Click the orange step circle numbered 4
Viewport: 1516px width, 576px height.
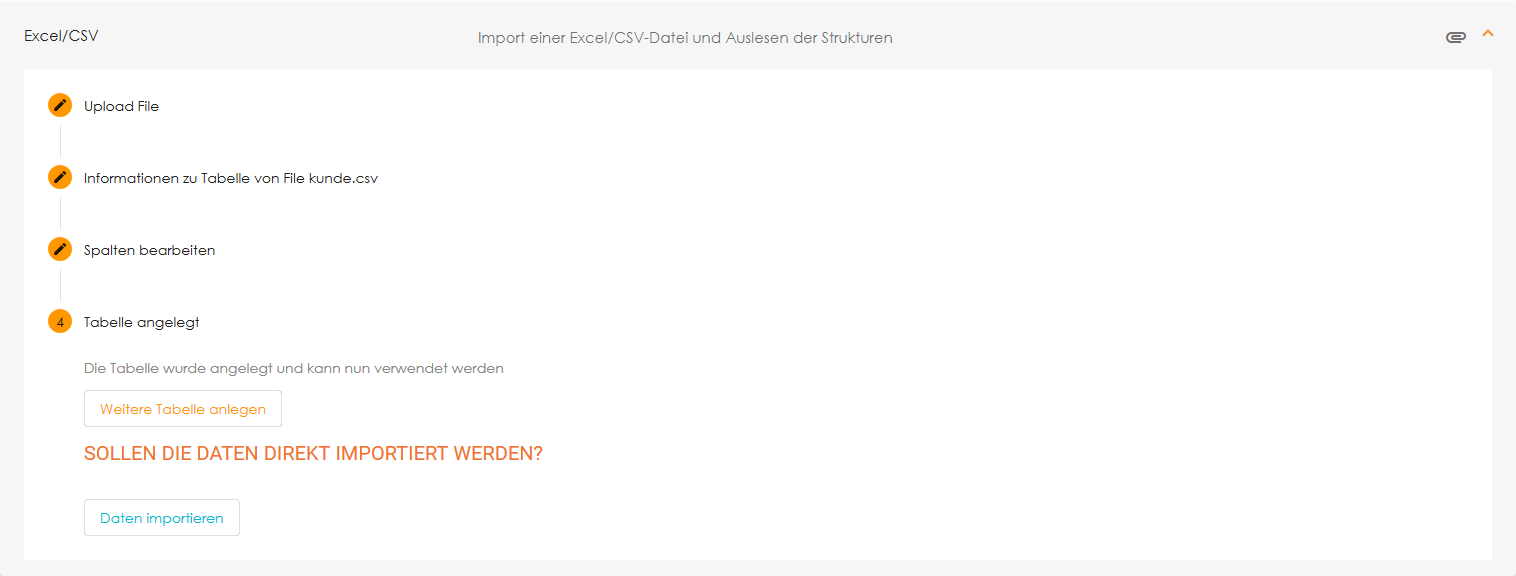point(59,321)
